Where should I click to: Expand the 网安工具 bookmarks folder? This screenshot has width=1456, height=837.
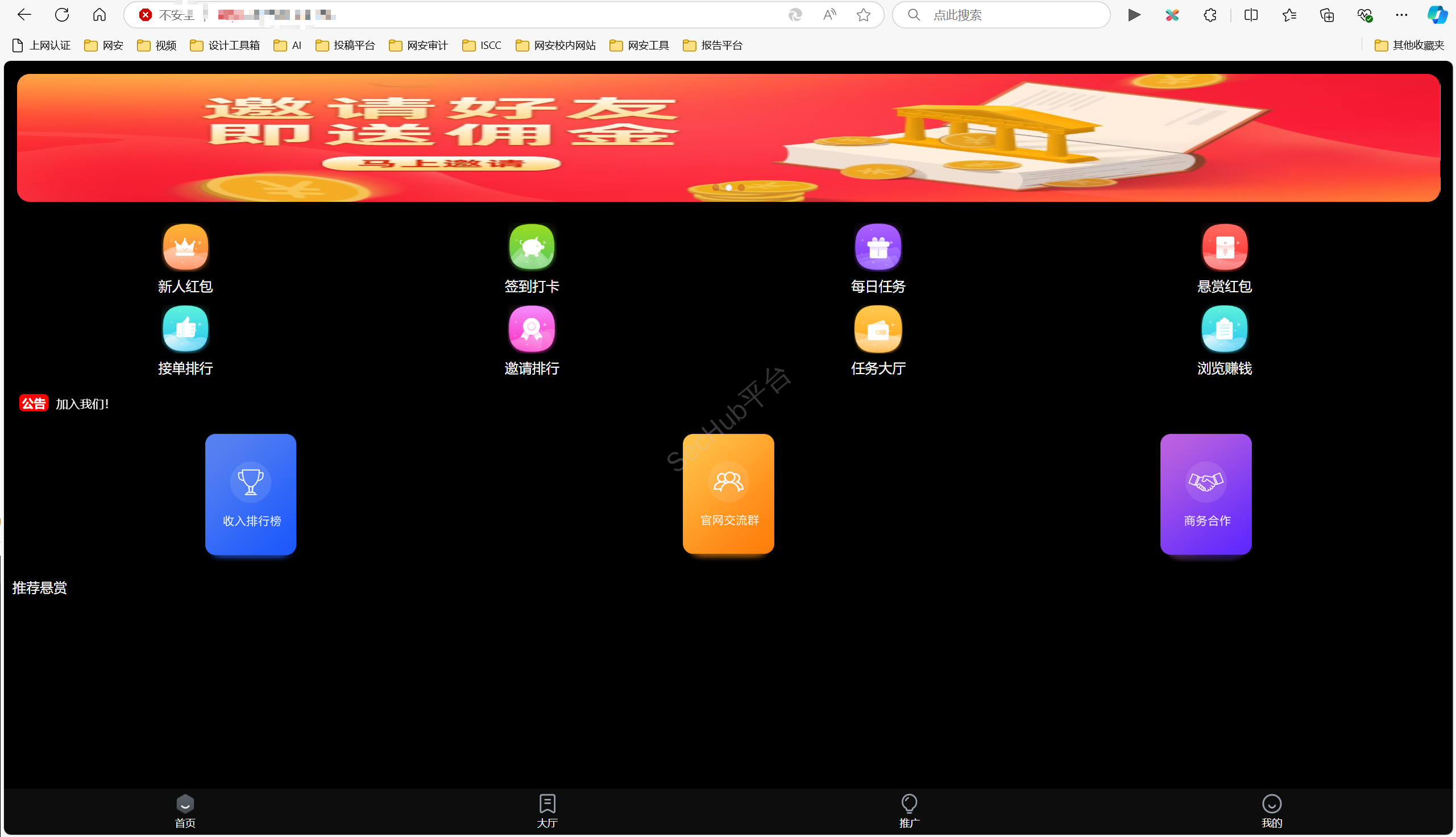click(x=640, y=45)
